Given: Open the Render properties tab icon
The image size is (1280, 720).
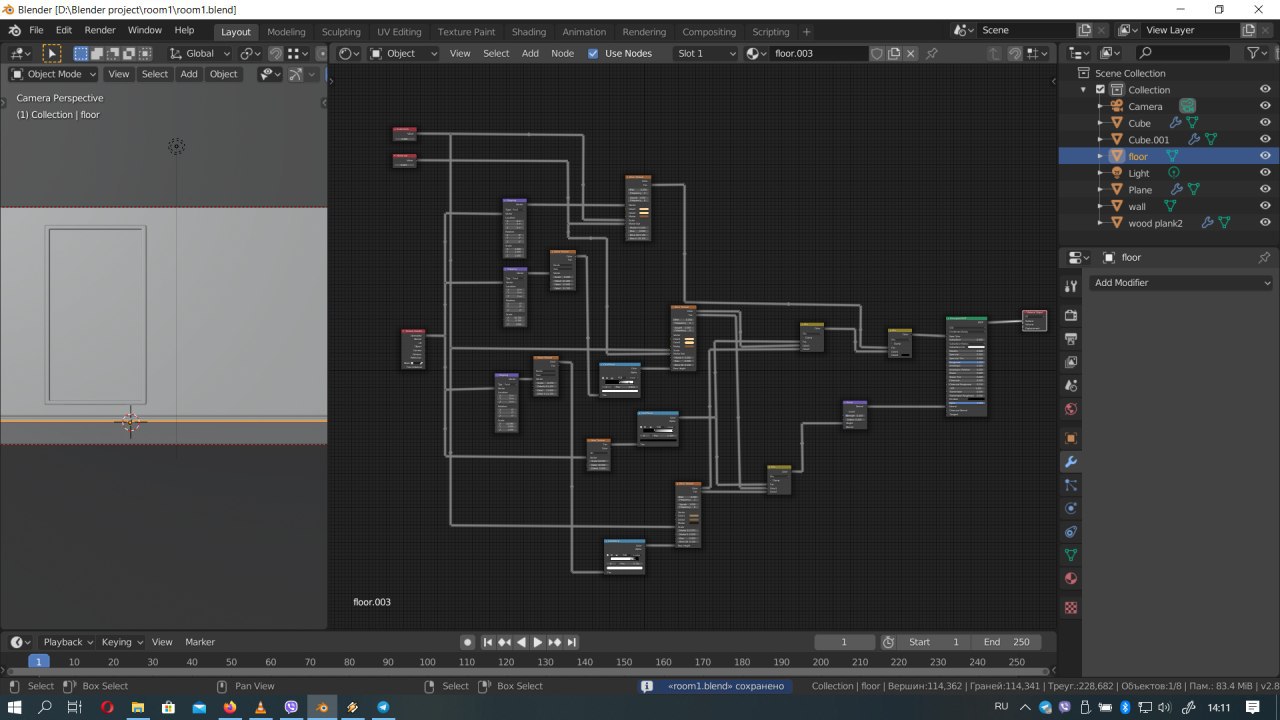Looking at the screenshot, I should pos(1071,315).
